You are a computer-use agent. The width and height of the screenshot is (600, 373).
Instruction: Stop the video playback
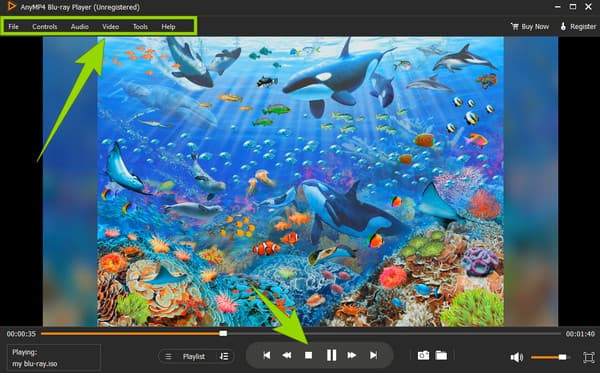308,355
